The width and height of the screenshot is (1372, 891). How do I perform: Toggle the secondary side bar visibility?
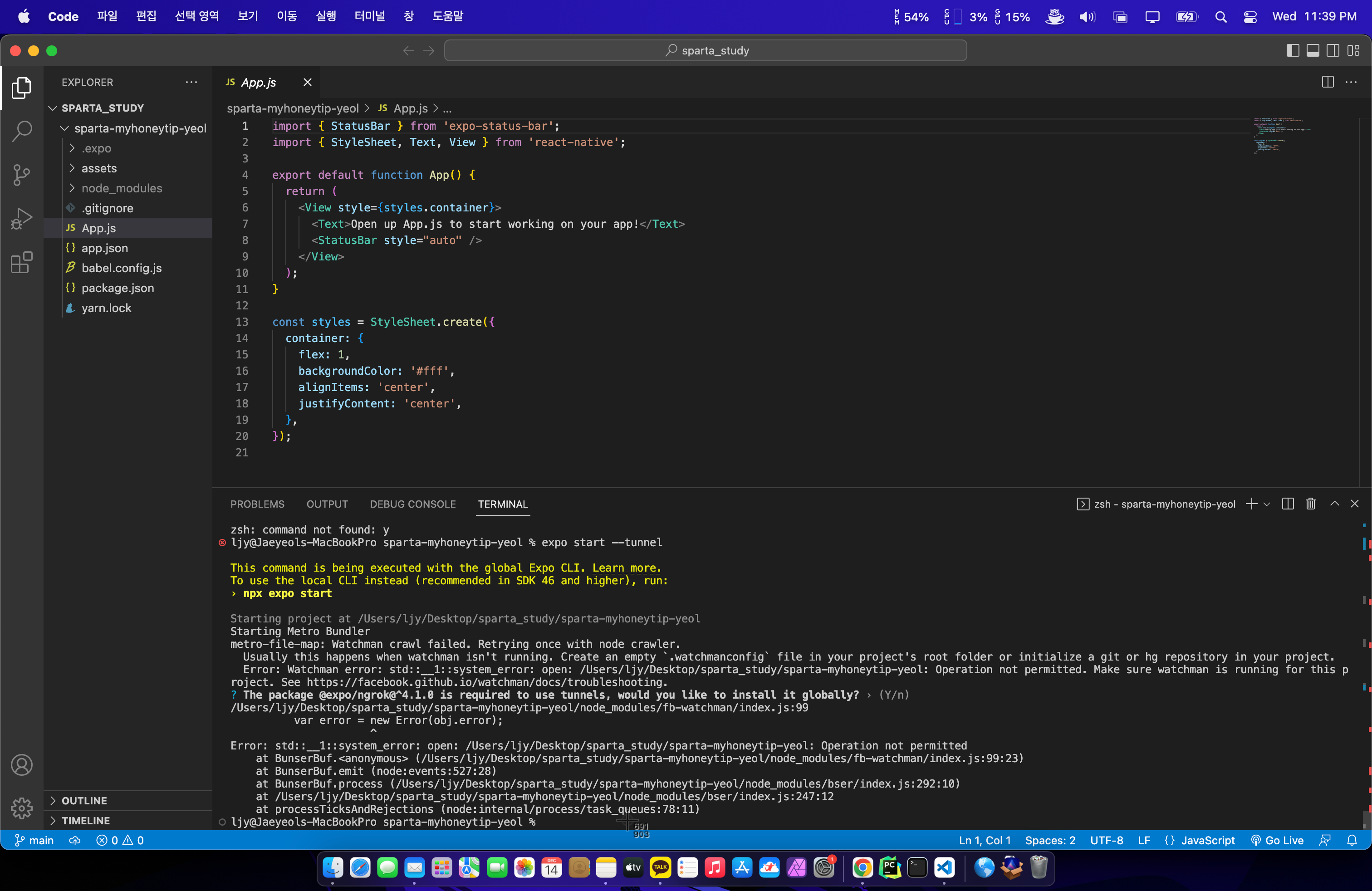tap(1333, 51)
